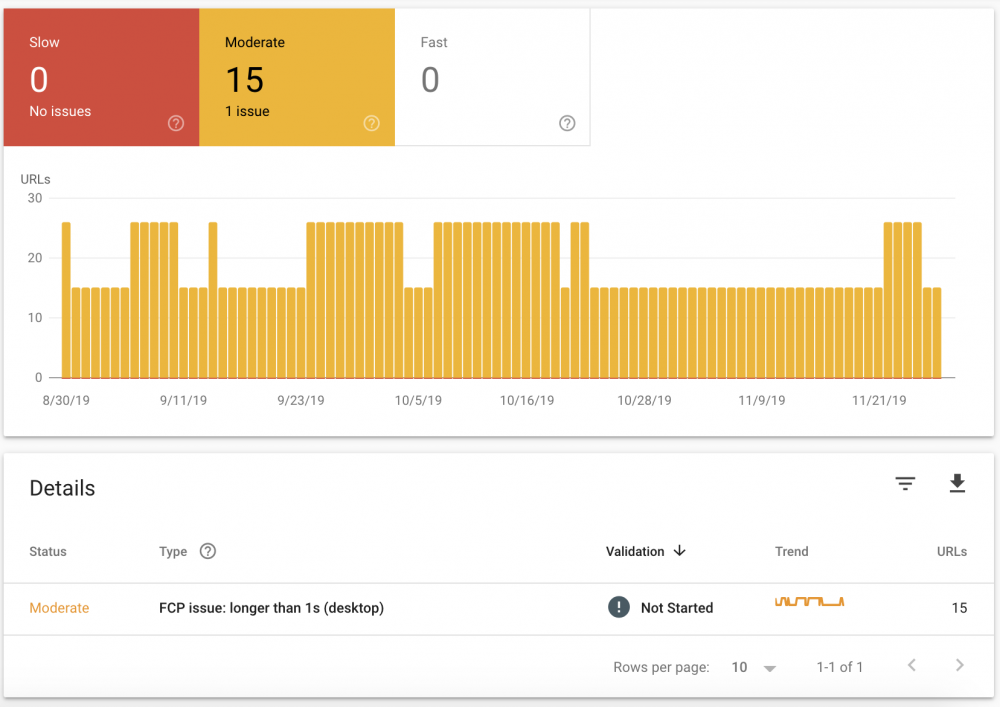The image size is (1000, 707).
Task: Click help icon next to Type column
Action: 208,551
